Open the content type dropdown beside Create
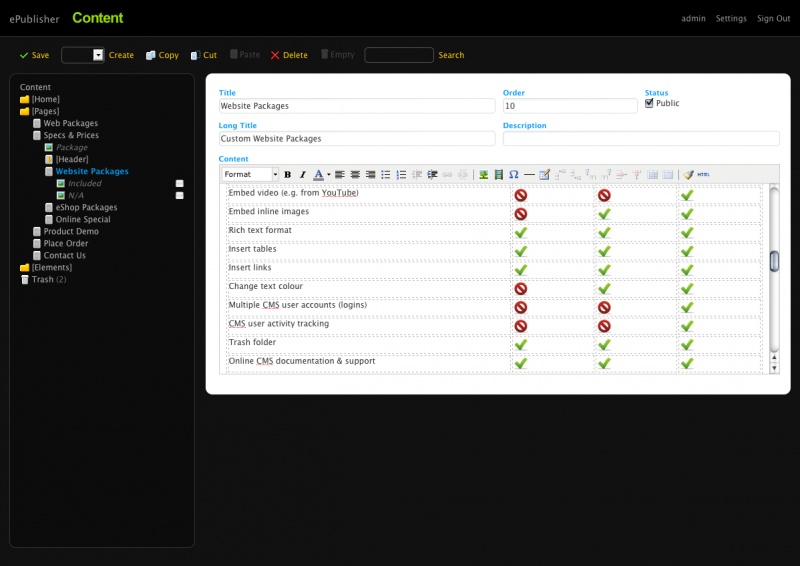800x566 pixels. [x=98, y=56]
